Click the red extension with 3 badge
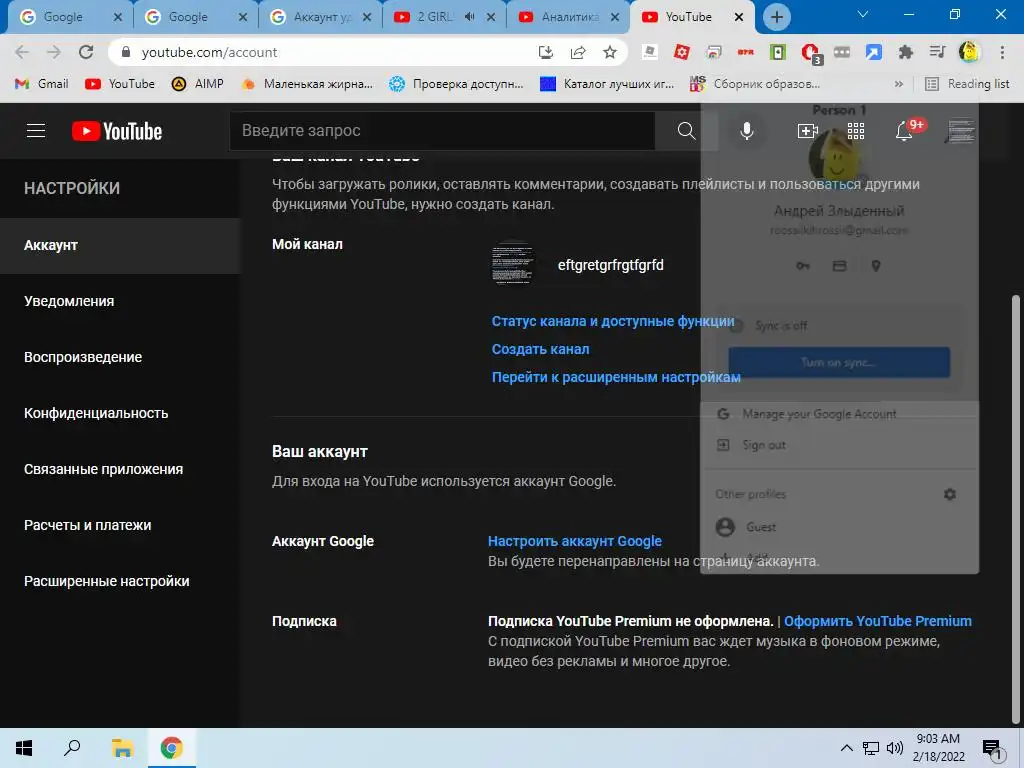This screenshot has width=1024, height=768. (811, 54)
